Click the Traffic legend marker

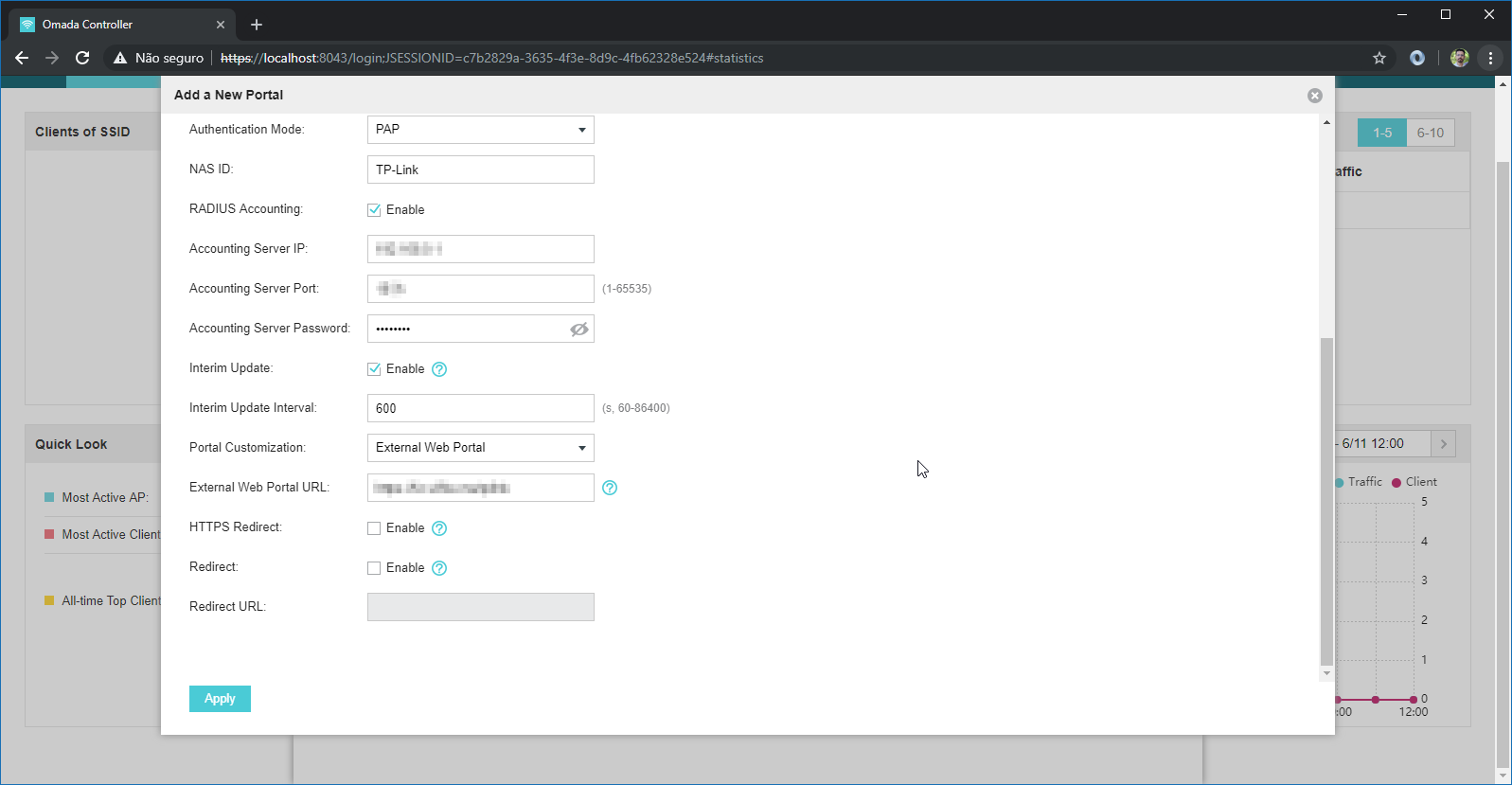click(x=1340, y=483)
